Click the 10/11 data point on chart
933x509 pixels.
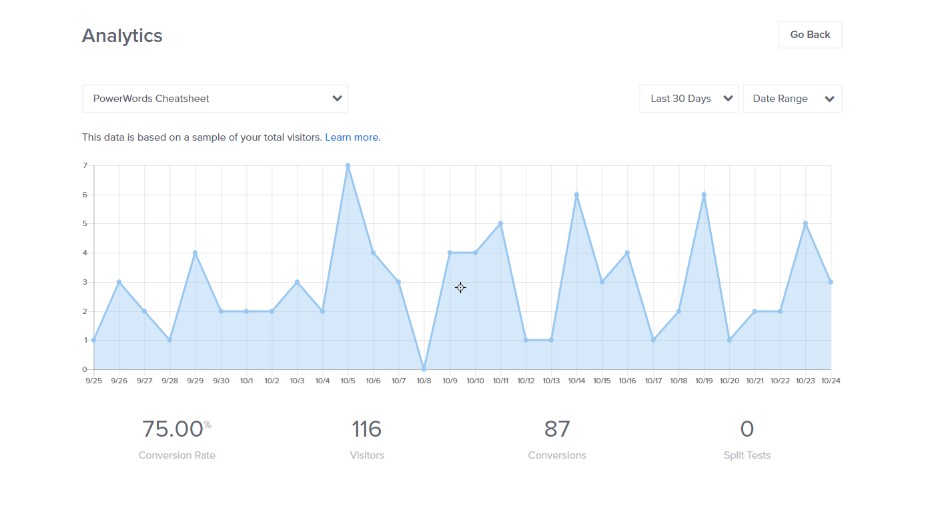[500, 224]
